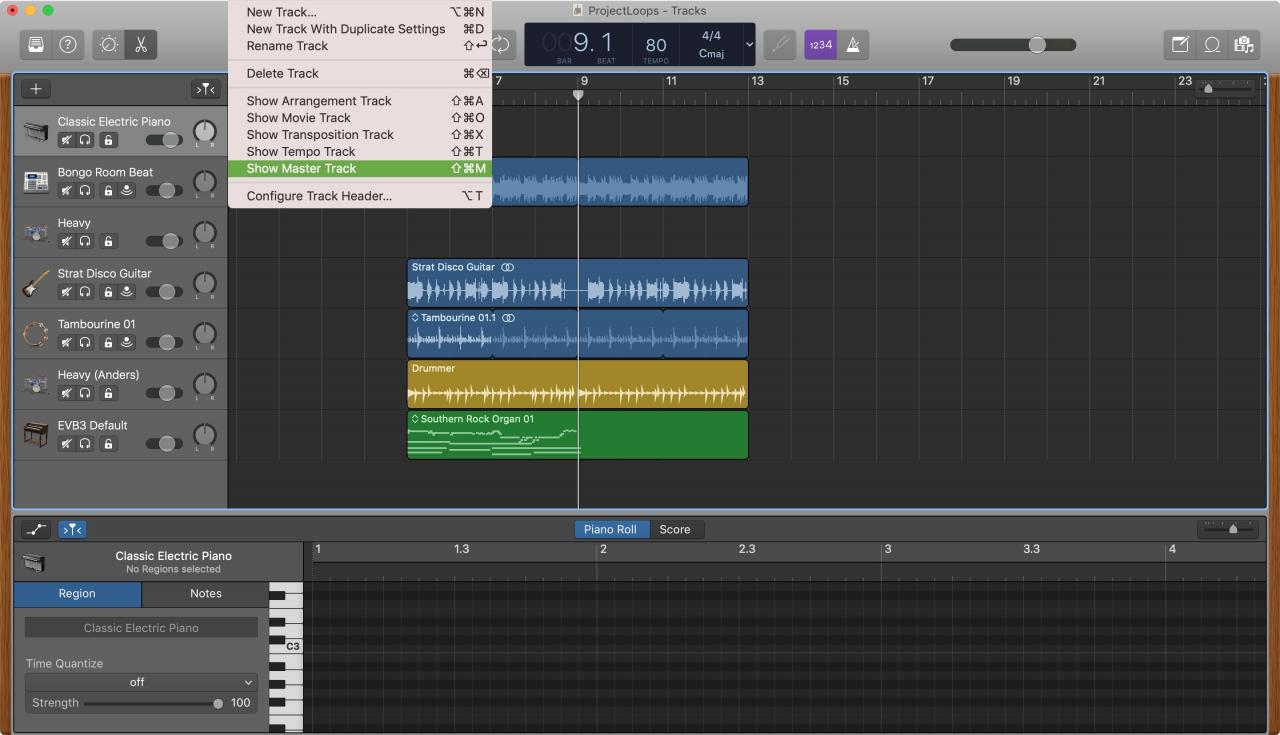
Task: Open the Notes inspector tab
Action: 206,593
